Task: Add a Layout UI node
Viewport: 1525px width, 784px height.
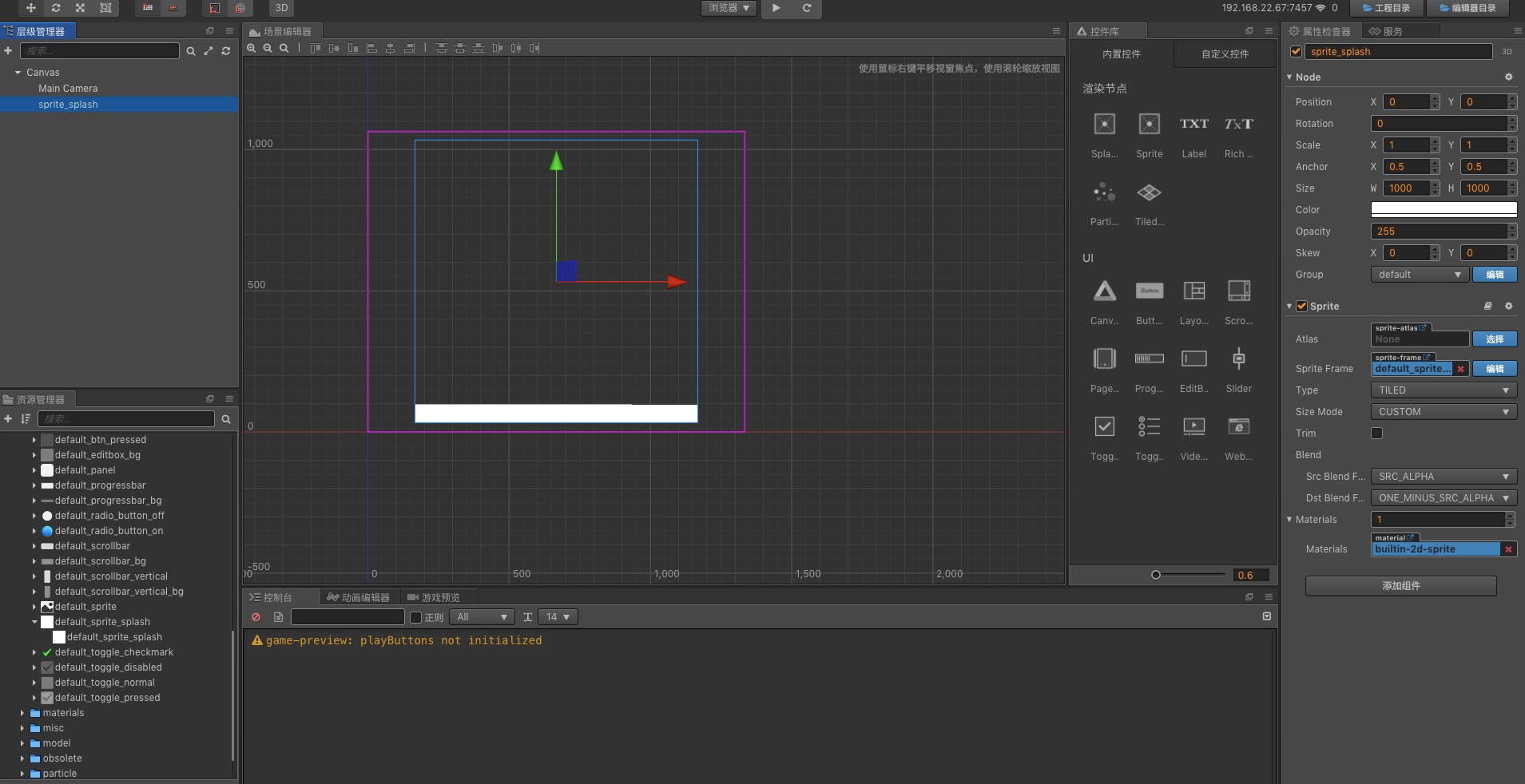Action: [x=1193, y=303]
